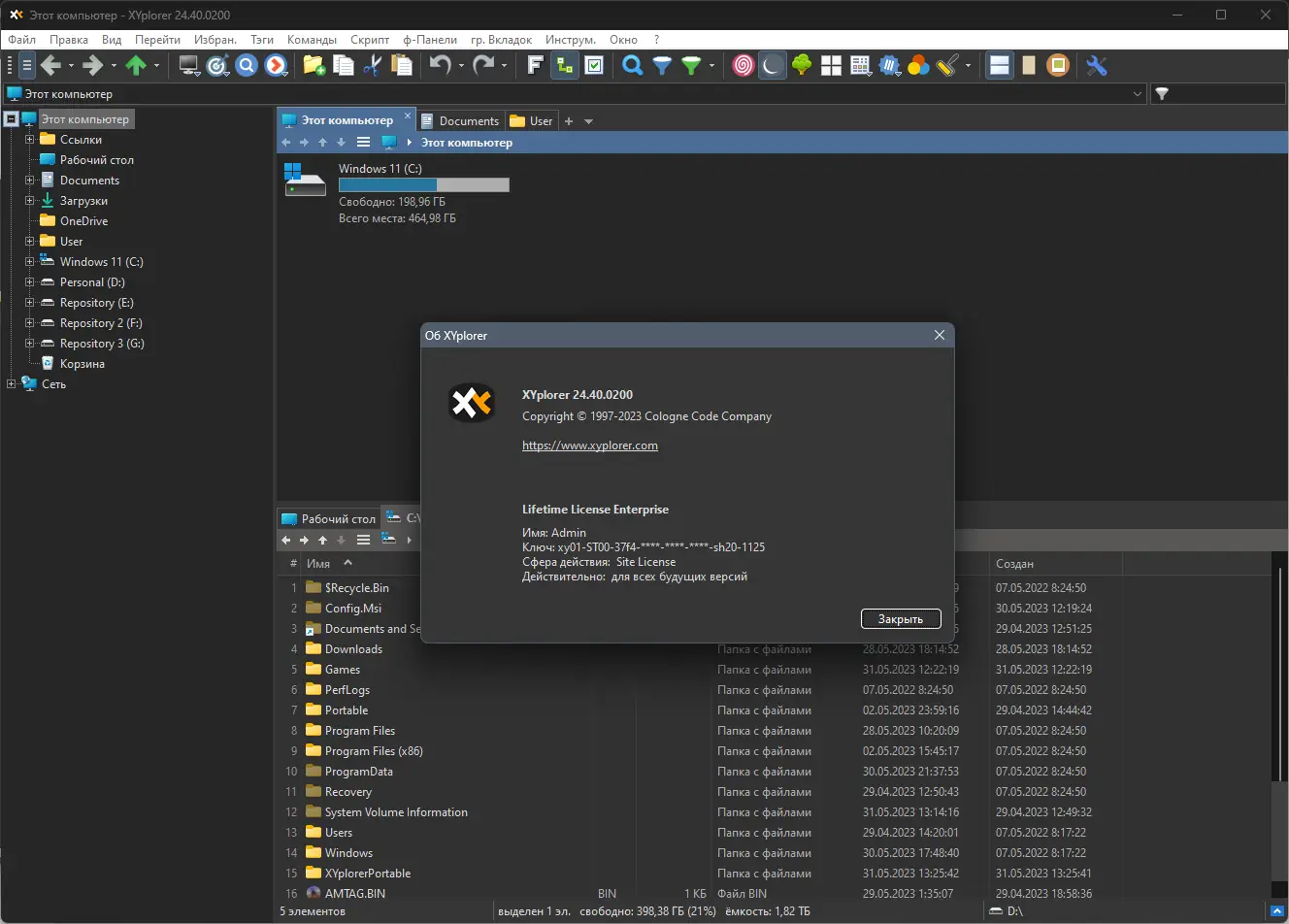Screen dimensions: 1289x924
Task: Toggle dark mode with the moon icon
Action: (x=772, y=65)
